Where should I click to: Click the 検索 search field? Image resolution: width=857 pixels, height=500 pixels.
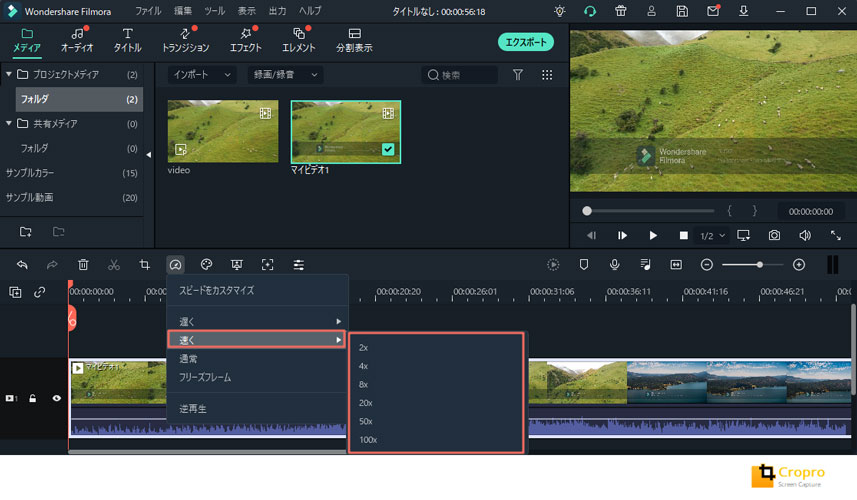(460, 75)
